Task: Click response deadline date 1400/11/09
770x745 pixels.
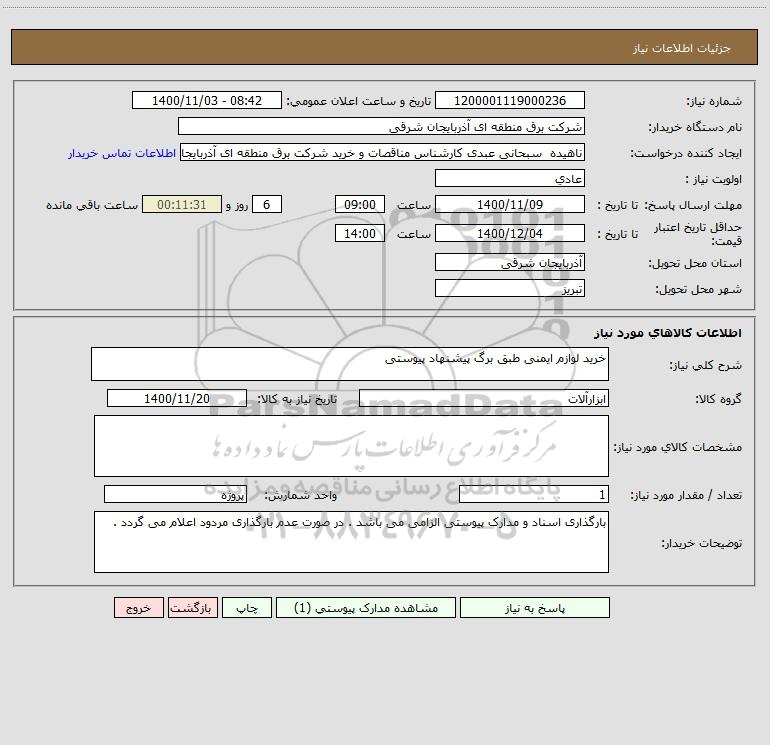Action: tap(510, 204)
